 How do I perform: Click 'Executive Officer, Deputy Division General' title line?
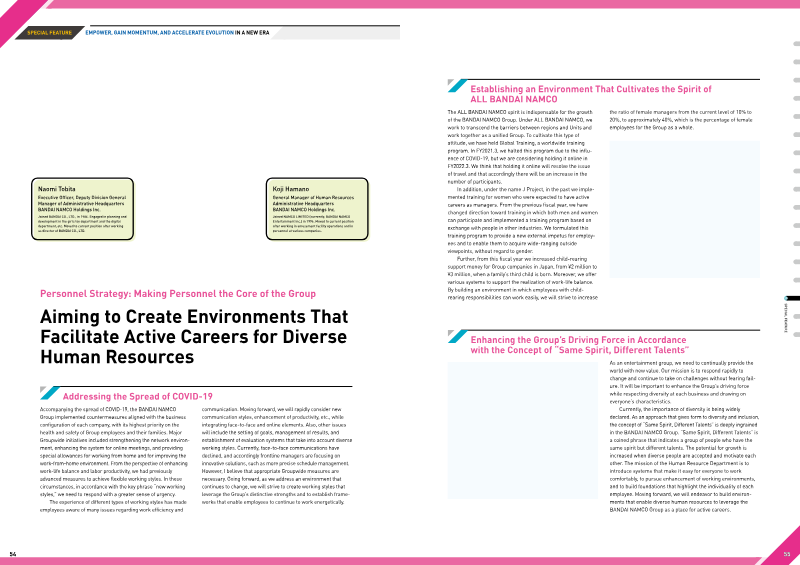[82, 198]
